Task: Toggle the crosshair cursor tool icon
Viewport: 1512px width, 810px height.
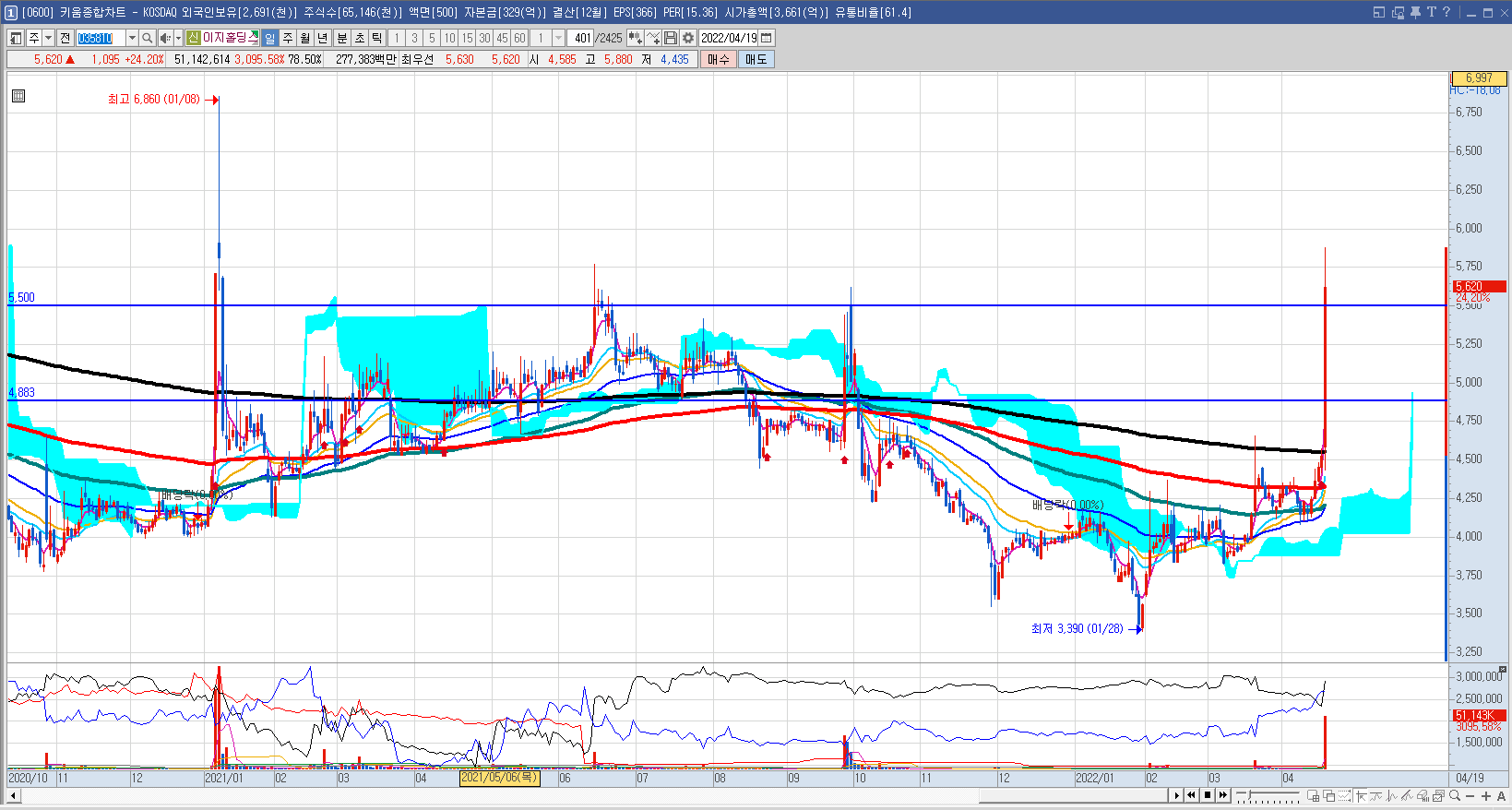Action: pos(1361,795)
